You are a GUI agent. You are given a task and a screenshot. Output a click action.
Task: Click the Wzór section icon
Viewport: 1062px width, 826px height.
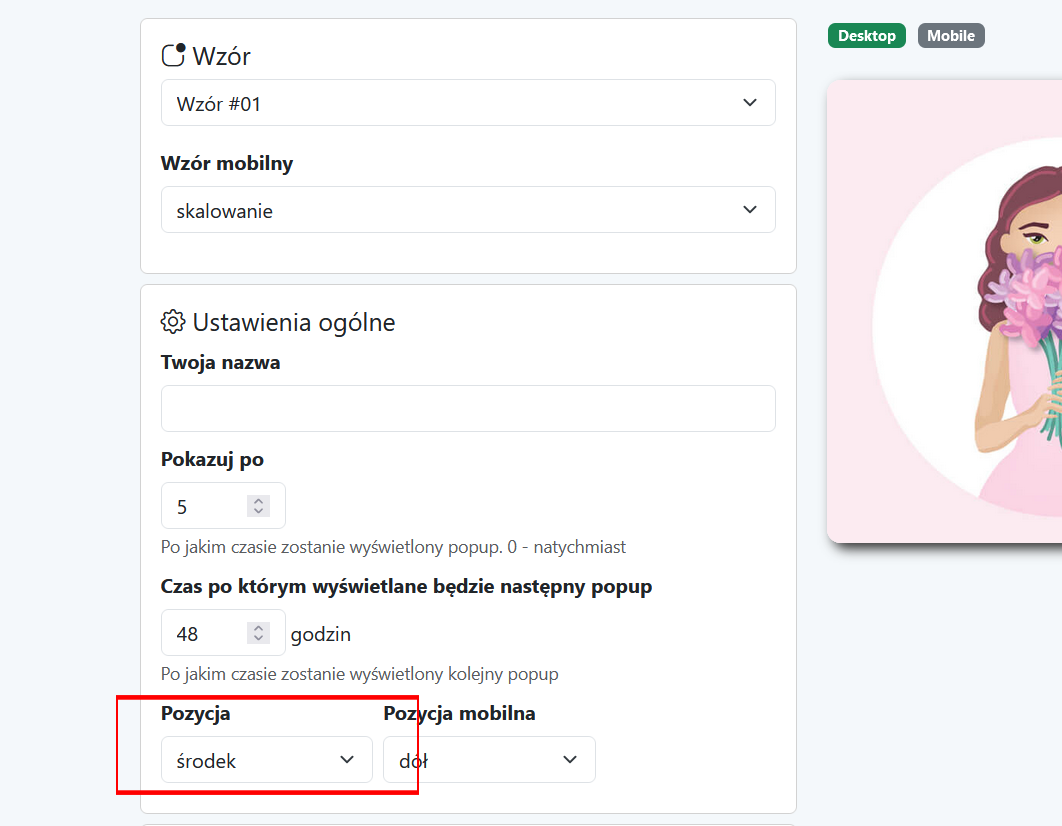click(173, 55)
